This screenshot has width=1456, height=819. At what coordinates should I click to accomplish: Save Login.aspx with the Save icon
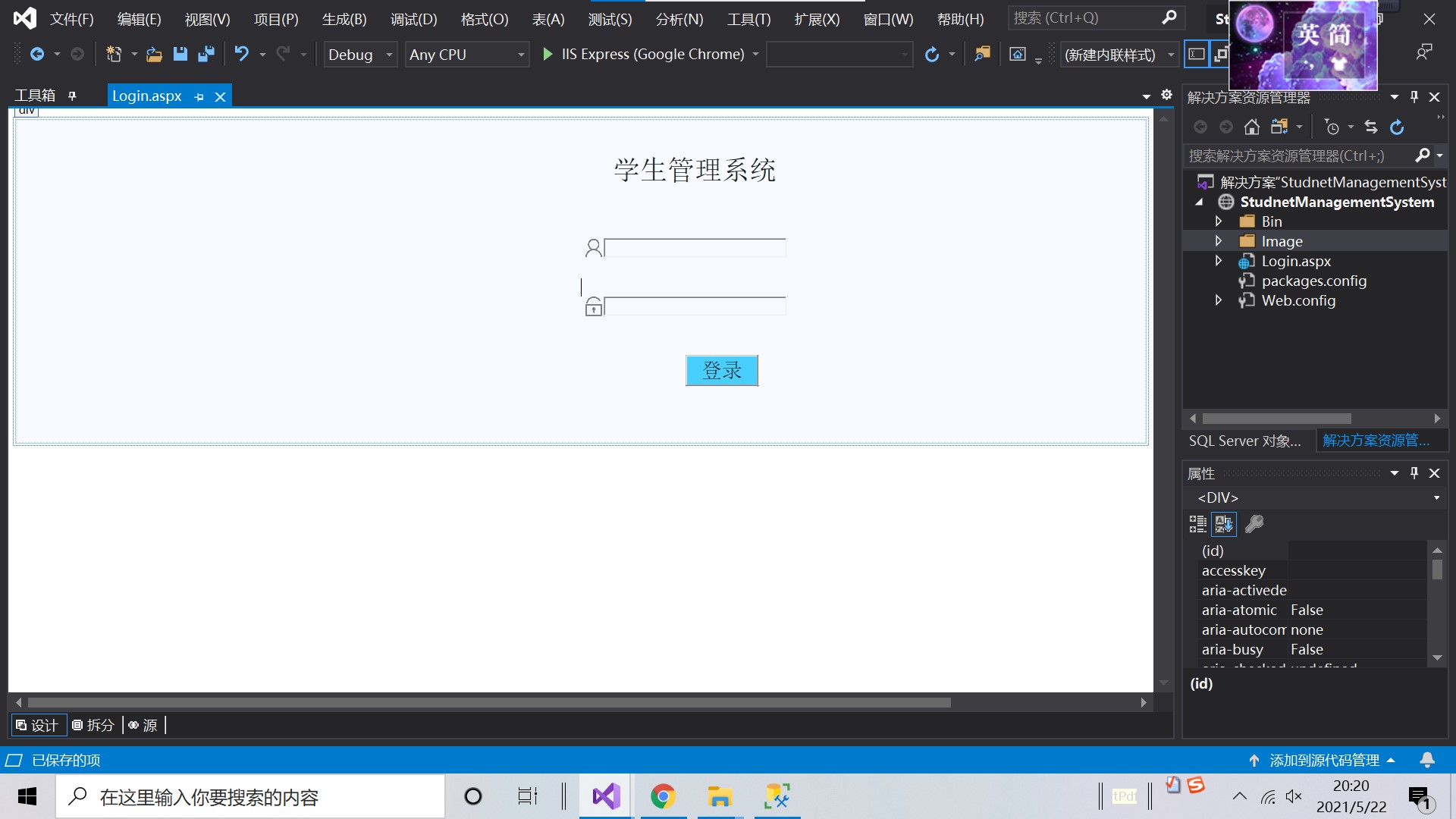click(180, 54)
